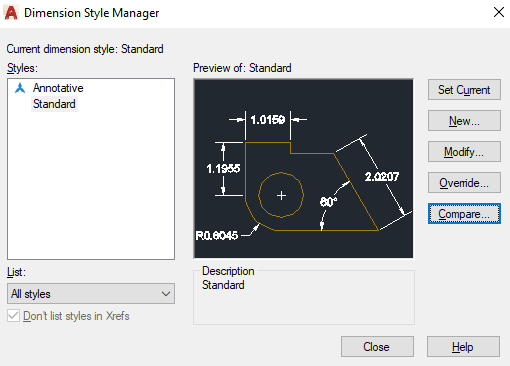Open the All styles list dropdown
This screenshot has width=510, height=366.
tap(91, 294)
